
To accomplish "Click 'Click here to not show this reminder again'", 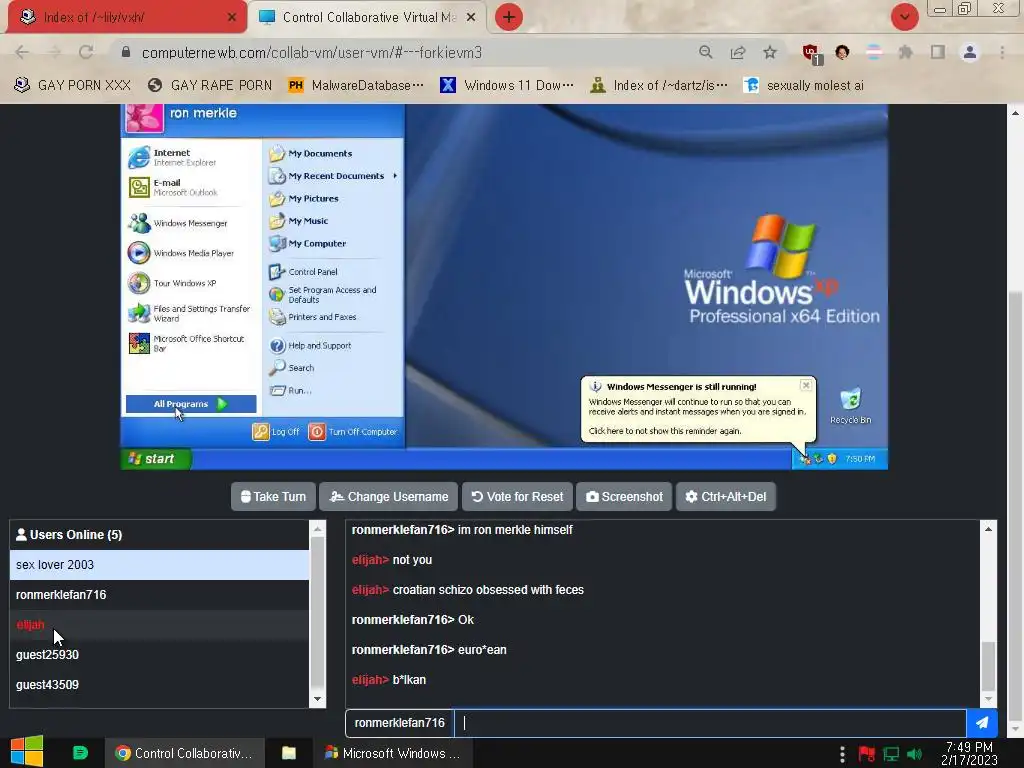I will pyautogui.click(x=664, y=431).
